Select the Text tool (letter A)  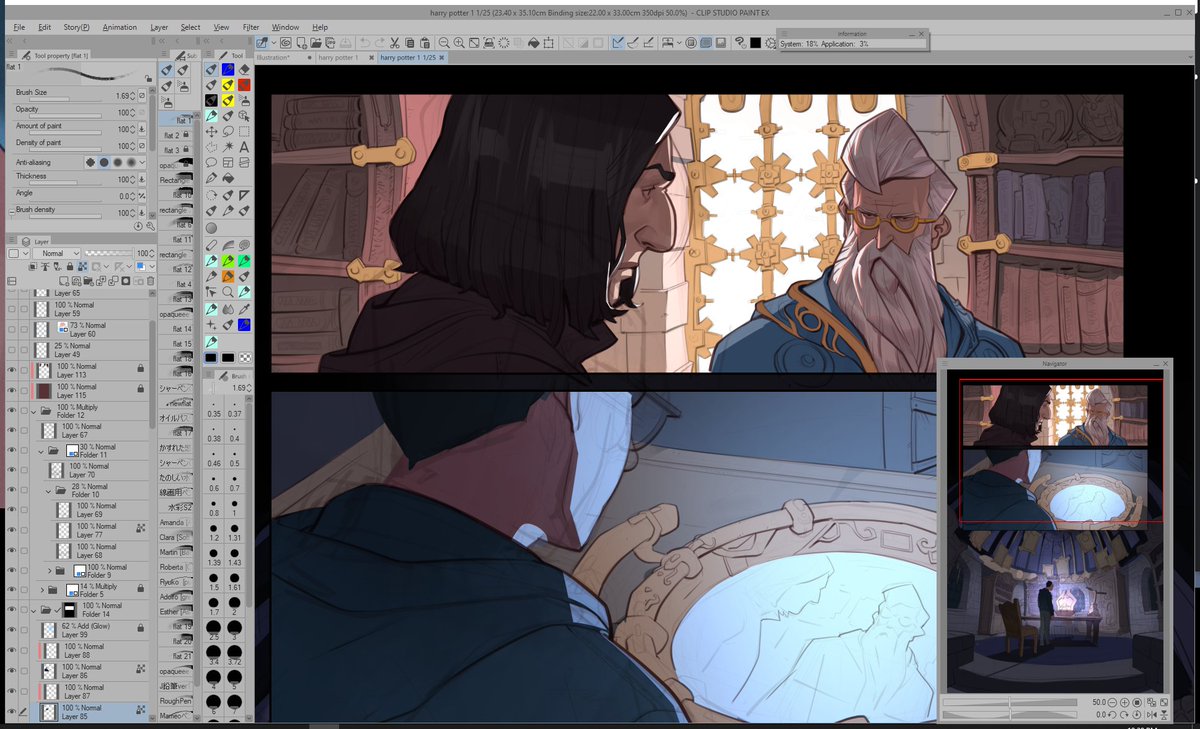245,147
